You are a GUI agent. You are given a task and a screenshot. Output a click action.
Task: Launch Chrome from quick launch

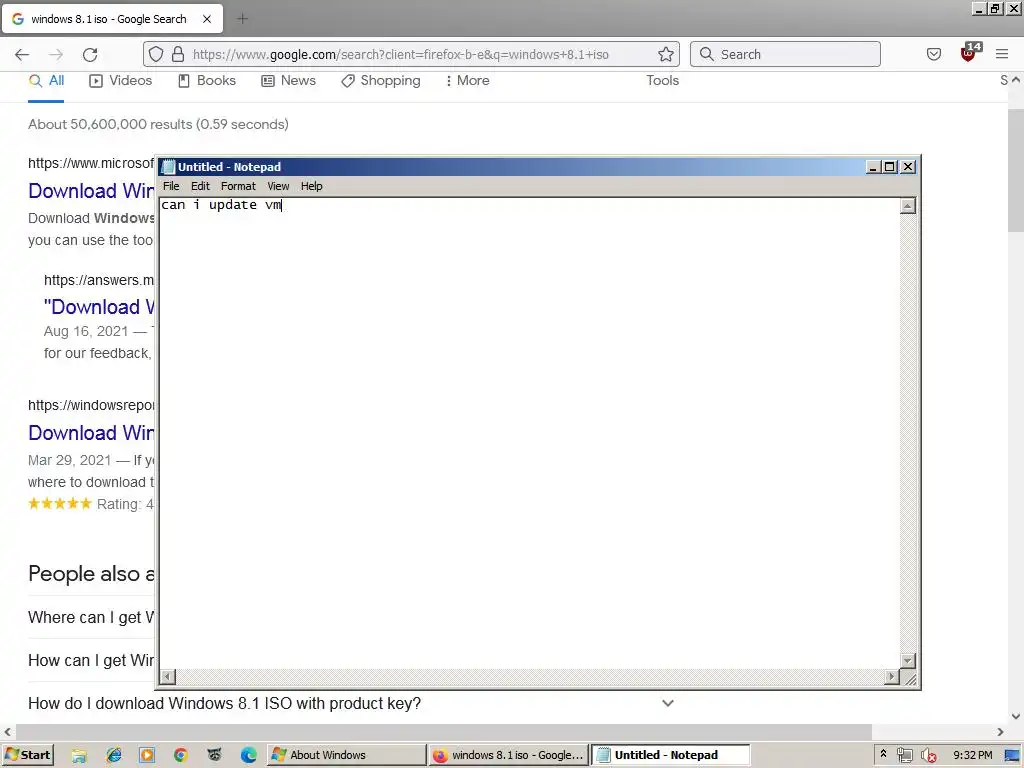tap(181, 756)
